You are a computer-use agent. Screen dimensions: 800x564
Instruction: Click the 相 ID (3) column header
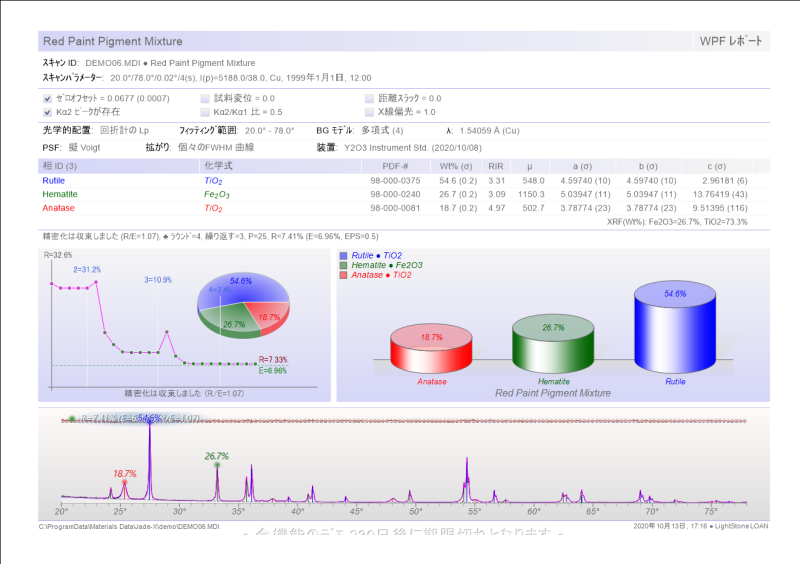pos(59,165)
